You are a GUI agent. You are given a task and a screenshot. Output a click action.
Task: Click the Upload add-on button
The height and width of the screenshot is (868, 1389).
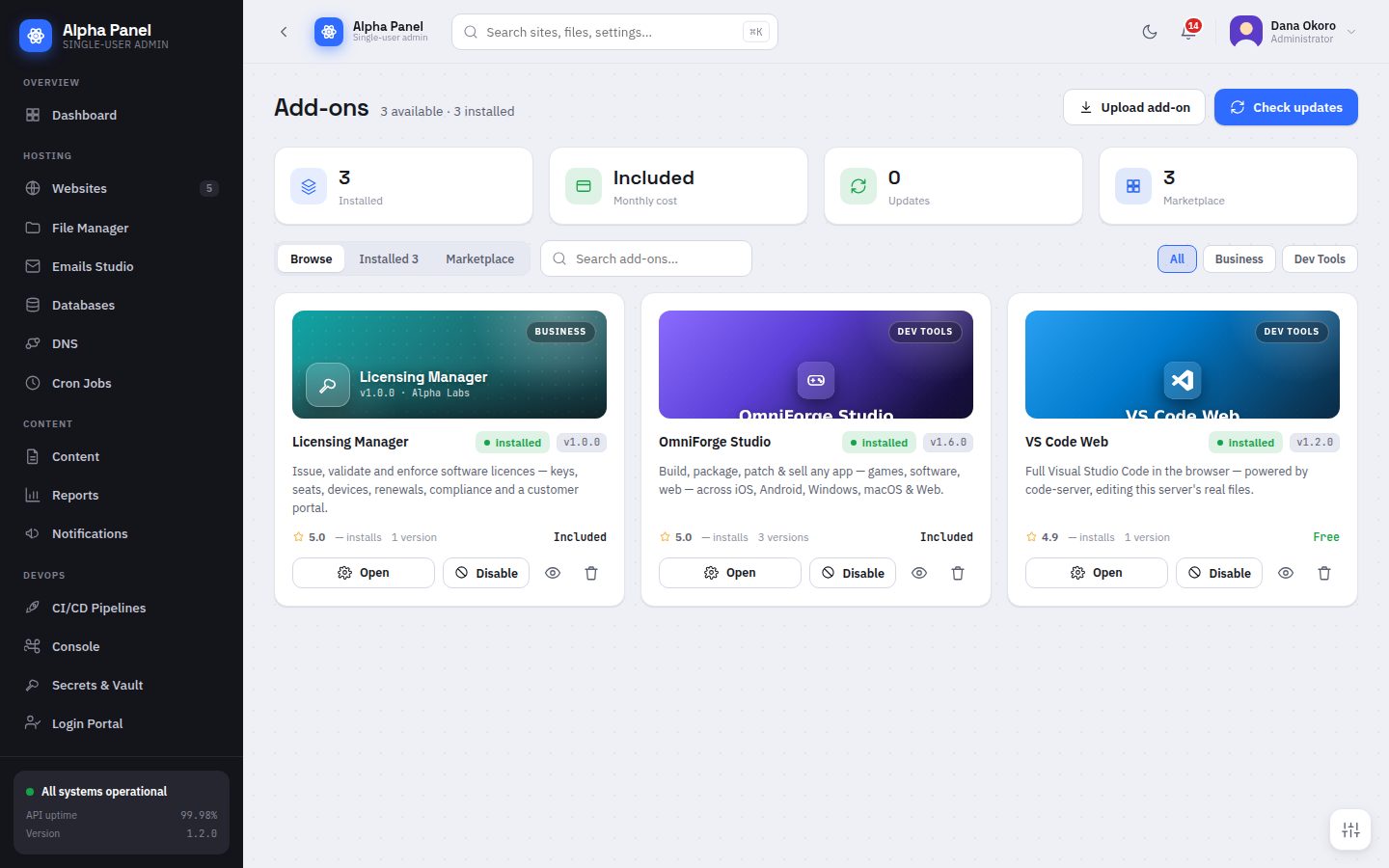(x=1134, y=107)
